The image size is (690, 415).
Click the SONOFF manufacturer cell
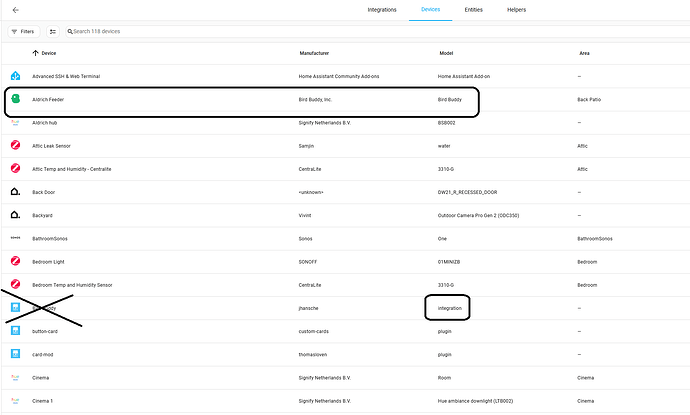pos(308,262)
